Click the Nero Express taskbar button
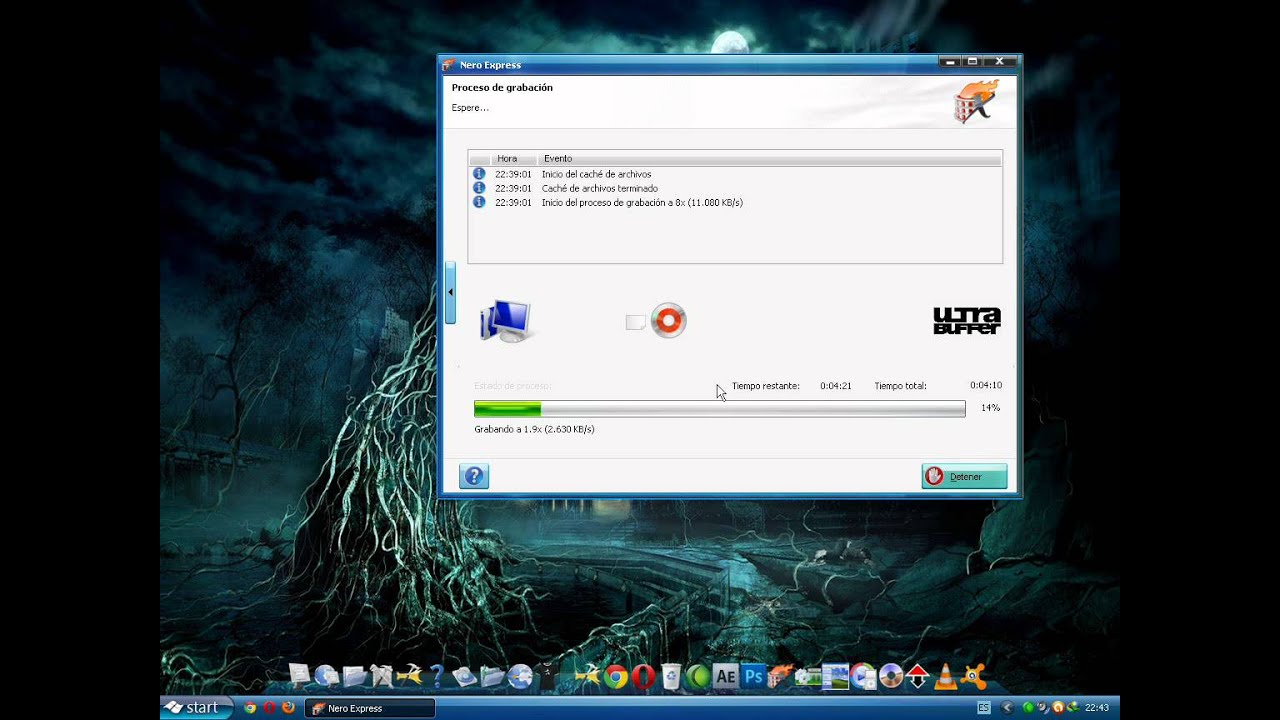 coord(370,708)
